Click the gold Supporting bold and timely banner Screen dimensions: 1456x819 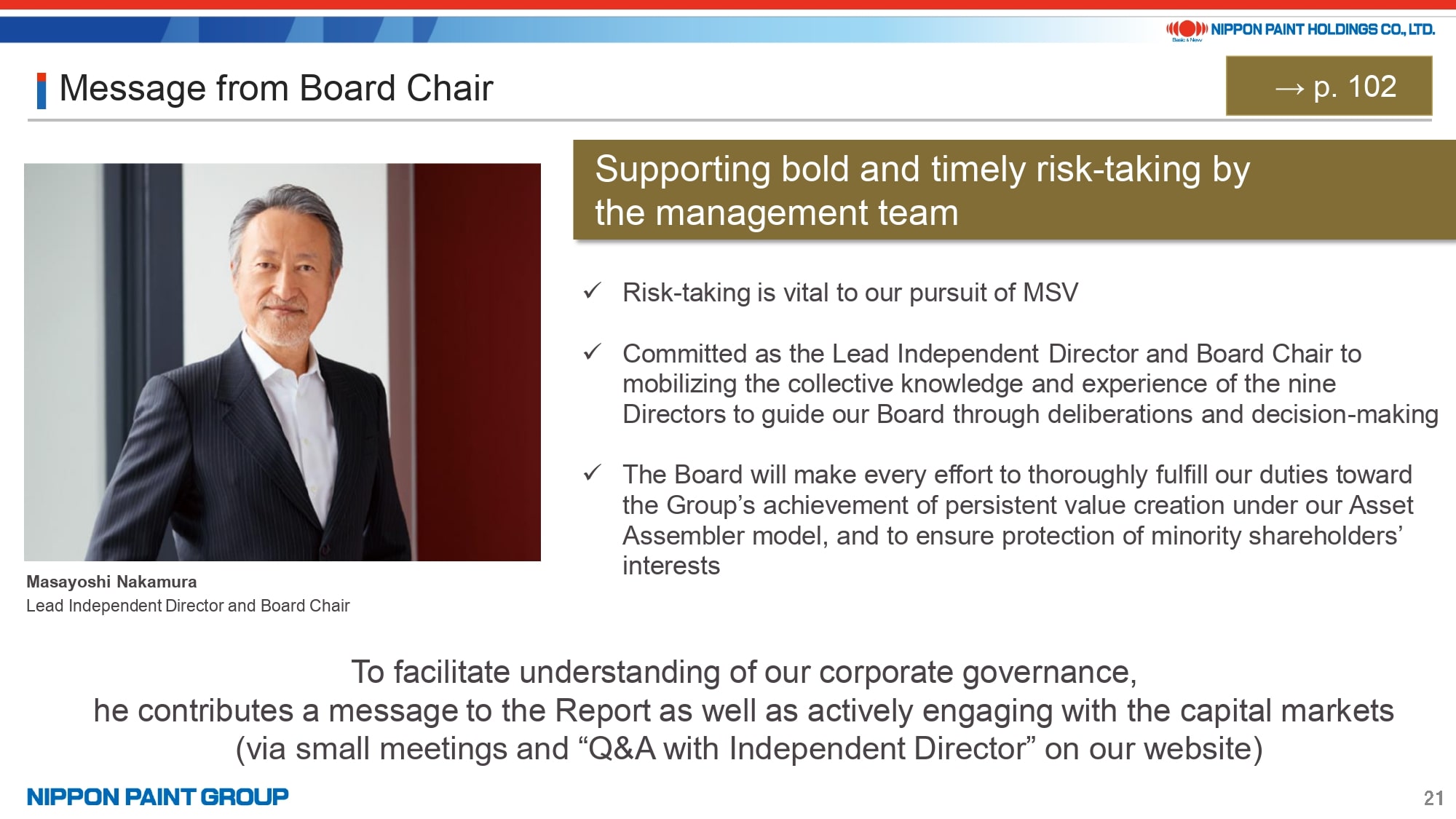(x=1014, y=190)
